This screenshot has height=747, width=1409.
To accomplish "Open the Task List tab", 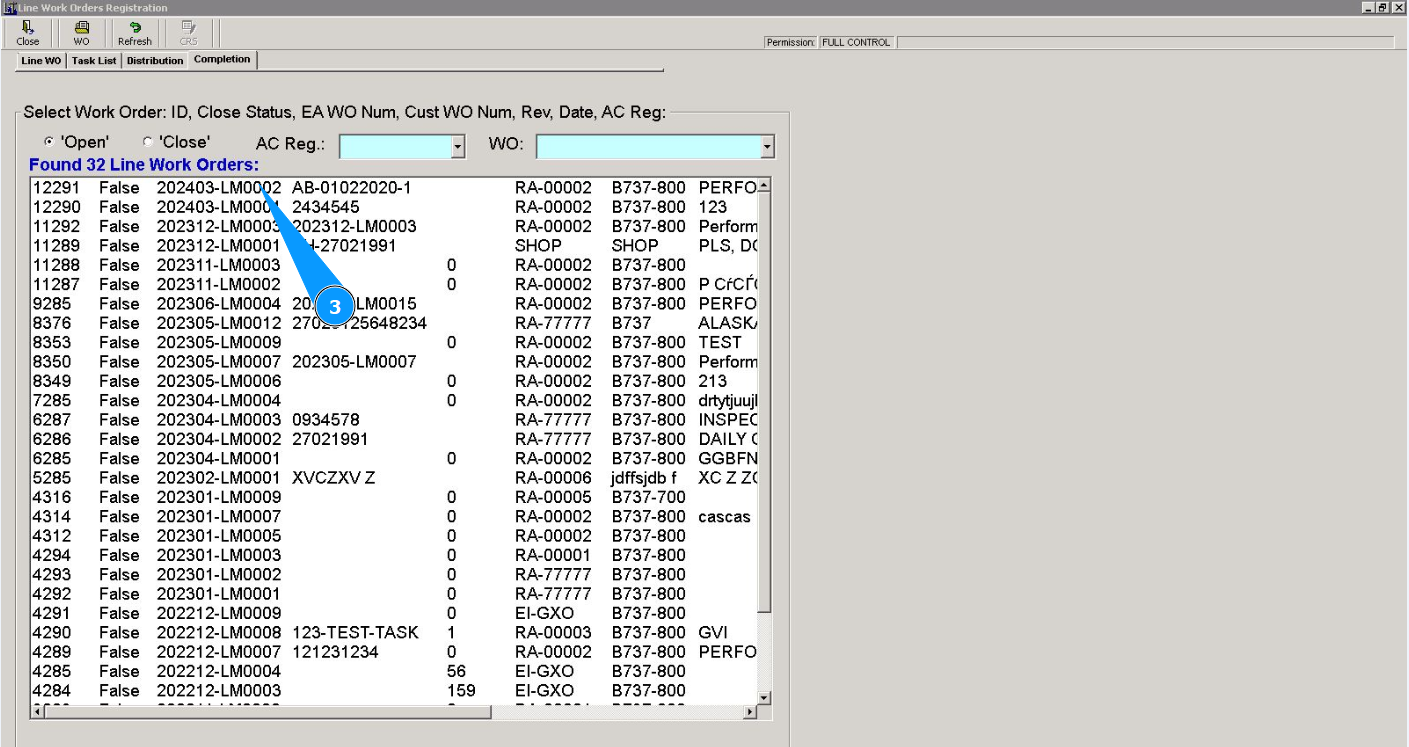I will 94,61.
